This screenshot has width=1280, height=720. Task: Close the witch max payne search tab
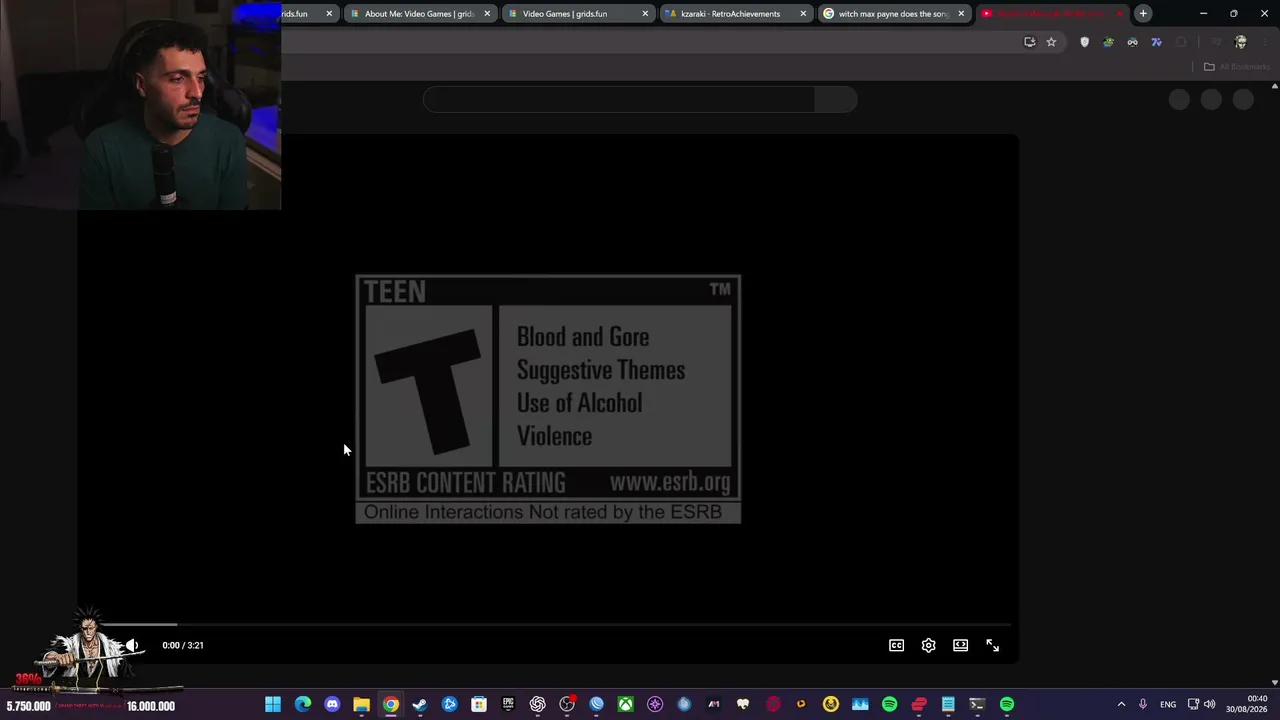tap(961, 14)
